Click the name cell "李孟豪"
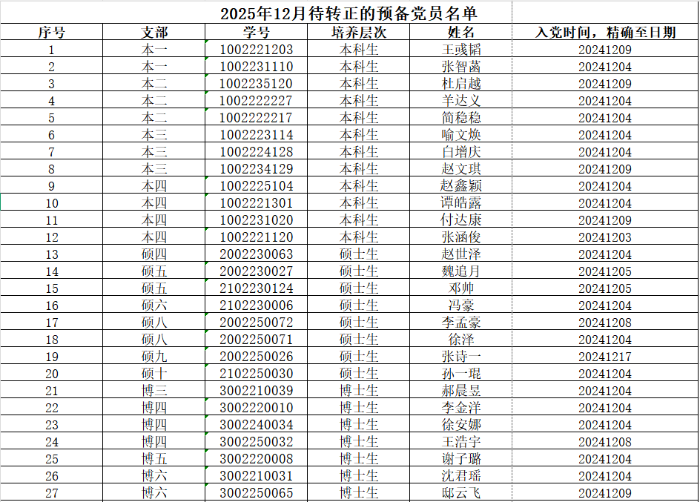This screenshot has width=700, height=502. click(x=461, y=322)
